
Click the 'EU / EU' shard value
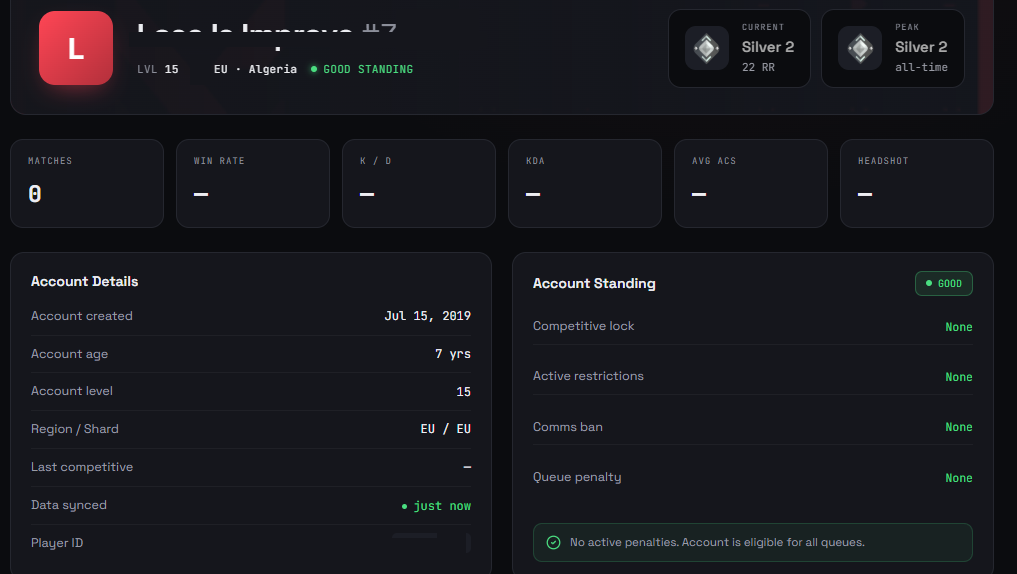tap(446, 429)
